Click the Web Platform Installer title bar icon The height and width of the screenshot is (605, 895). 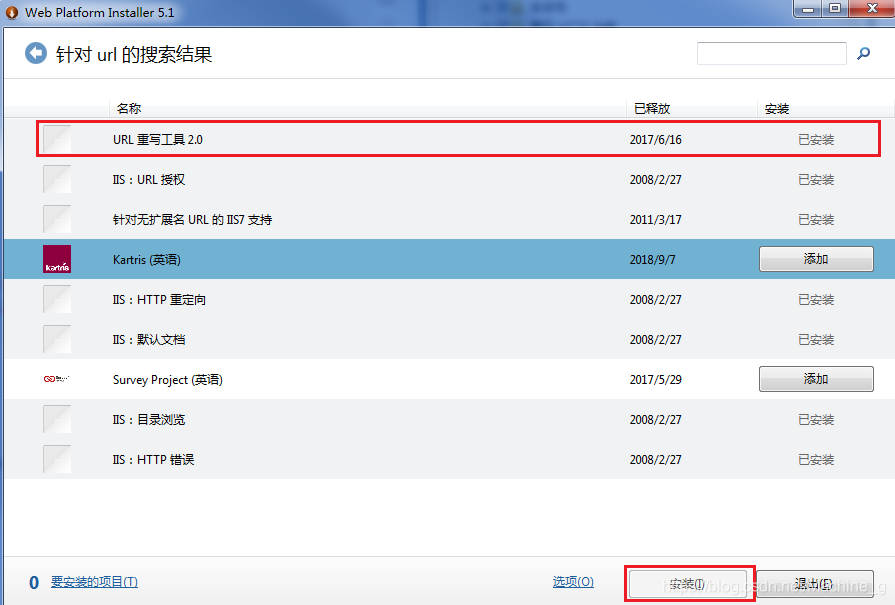[10, 10]
